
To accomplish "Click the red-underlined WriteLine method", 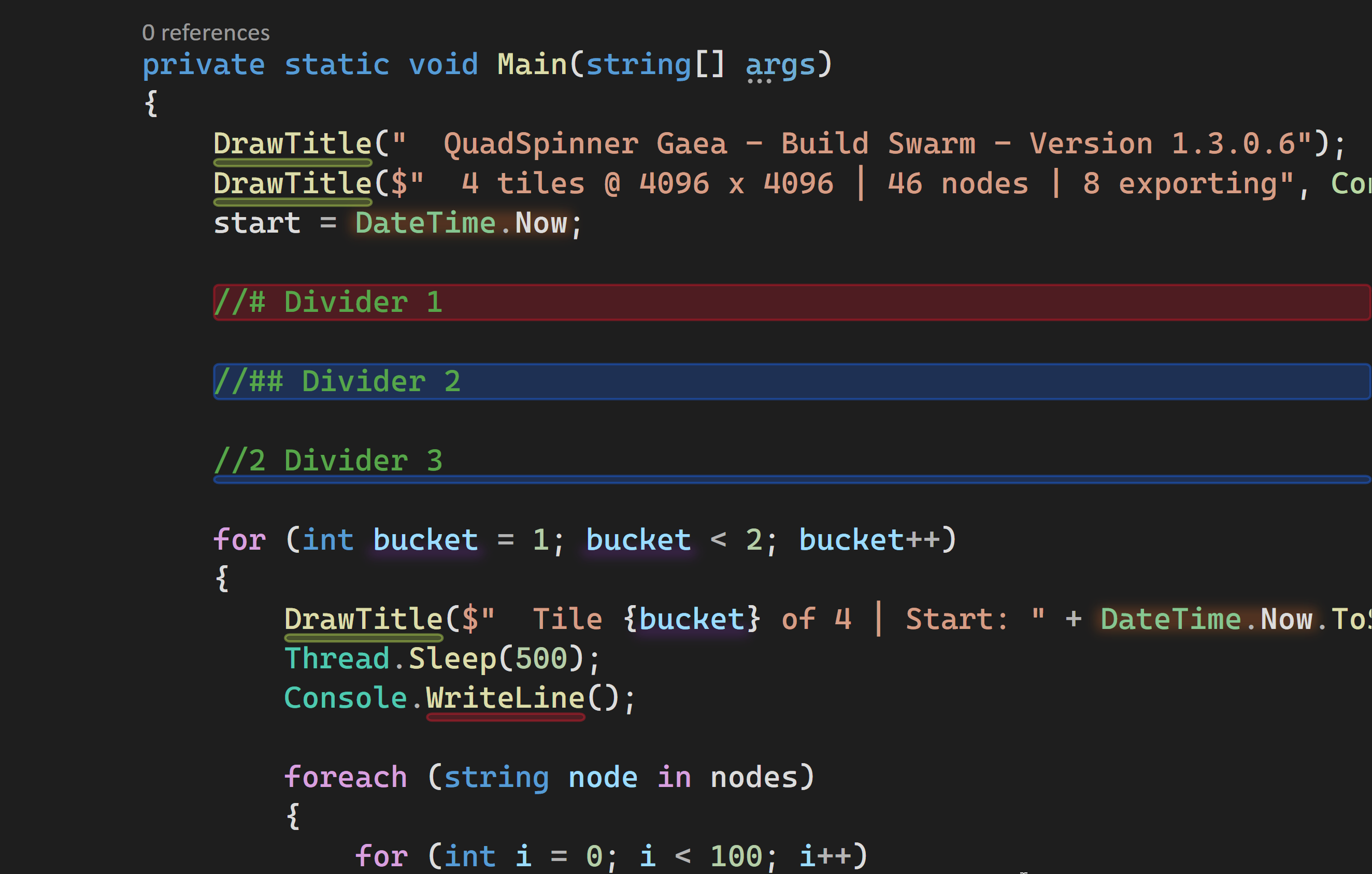I will (x=505, y=698).
